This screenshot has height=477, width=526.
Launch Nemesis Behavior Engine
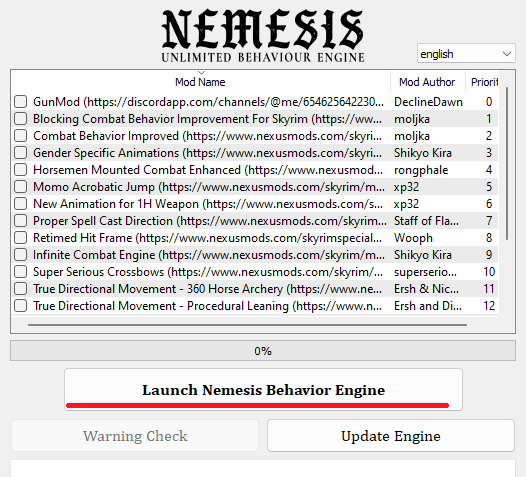click(263, 389)
